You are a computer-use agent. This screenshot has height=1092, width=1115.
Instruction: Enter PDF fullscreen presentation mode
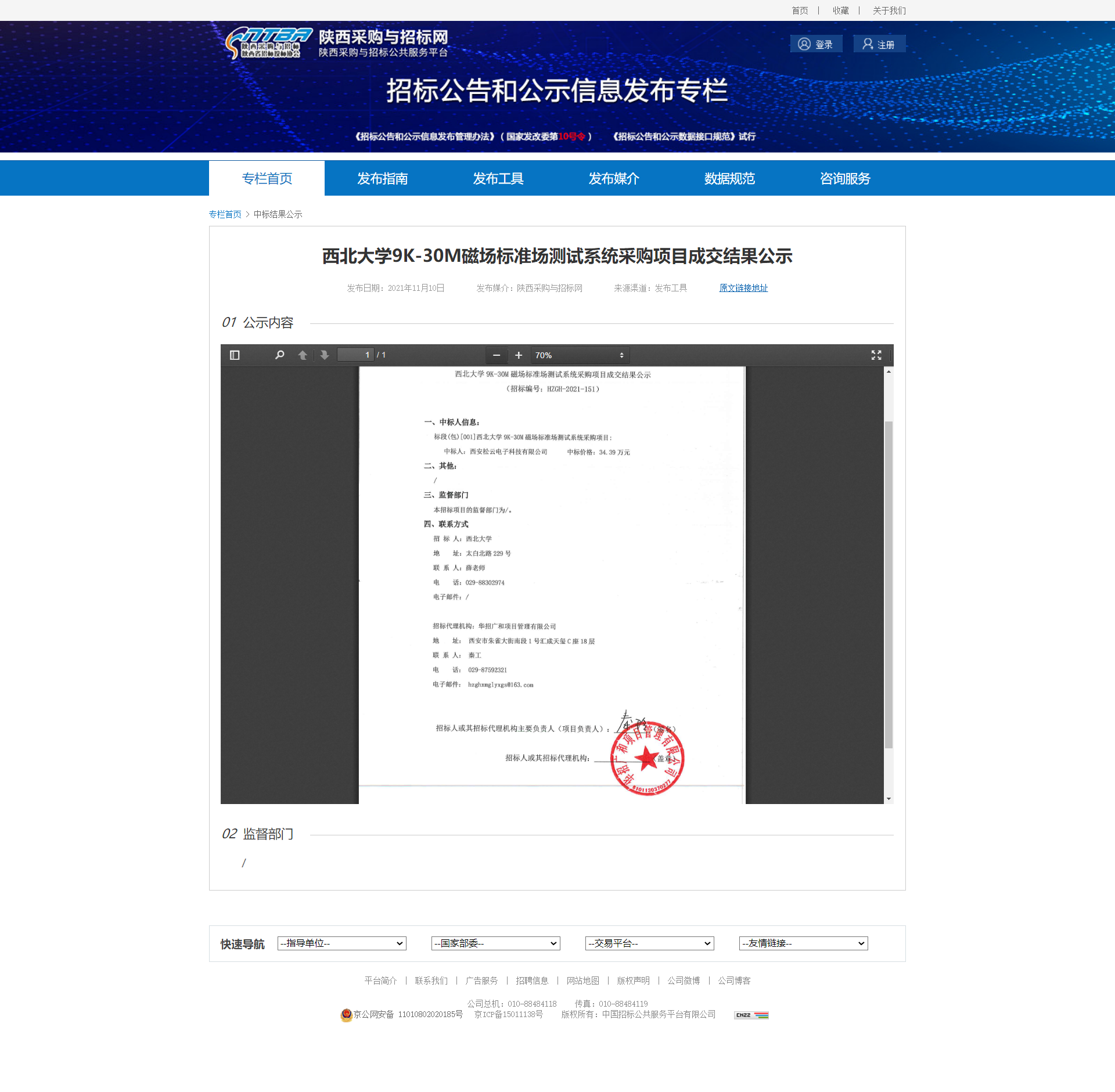876,355
